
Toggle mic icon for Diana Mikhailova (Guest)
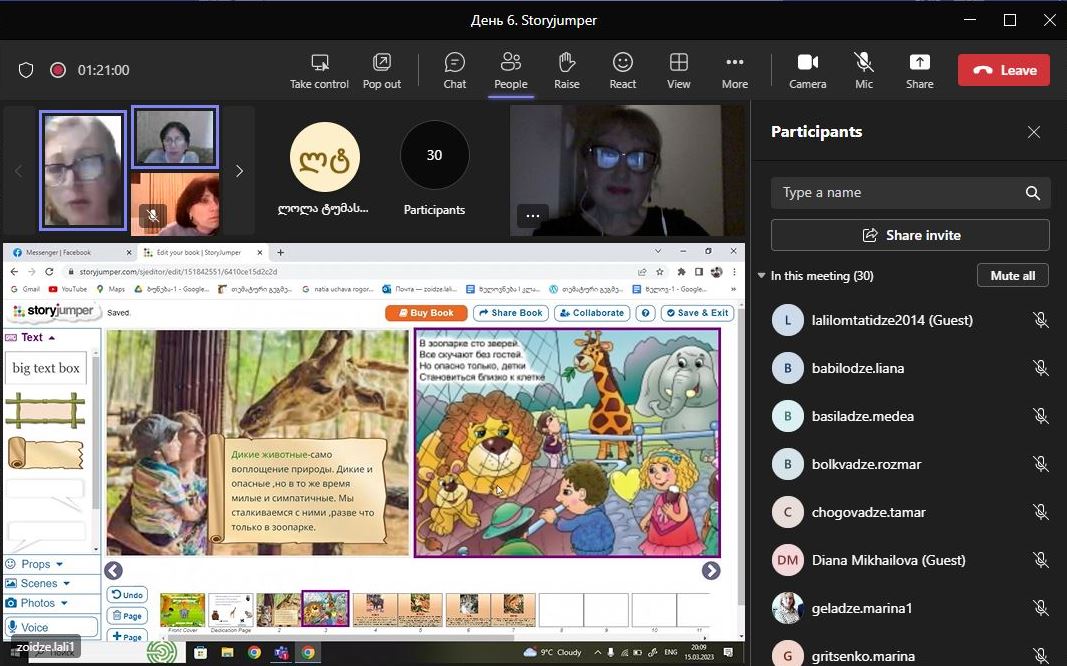click(1040, 561)
